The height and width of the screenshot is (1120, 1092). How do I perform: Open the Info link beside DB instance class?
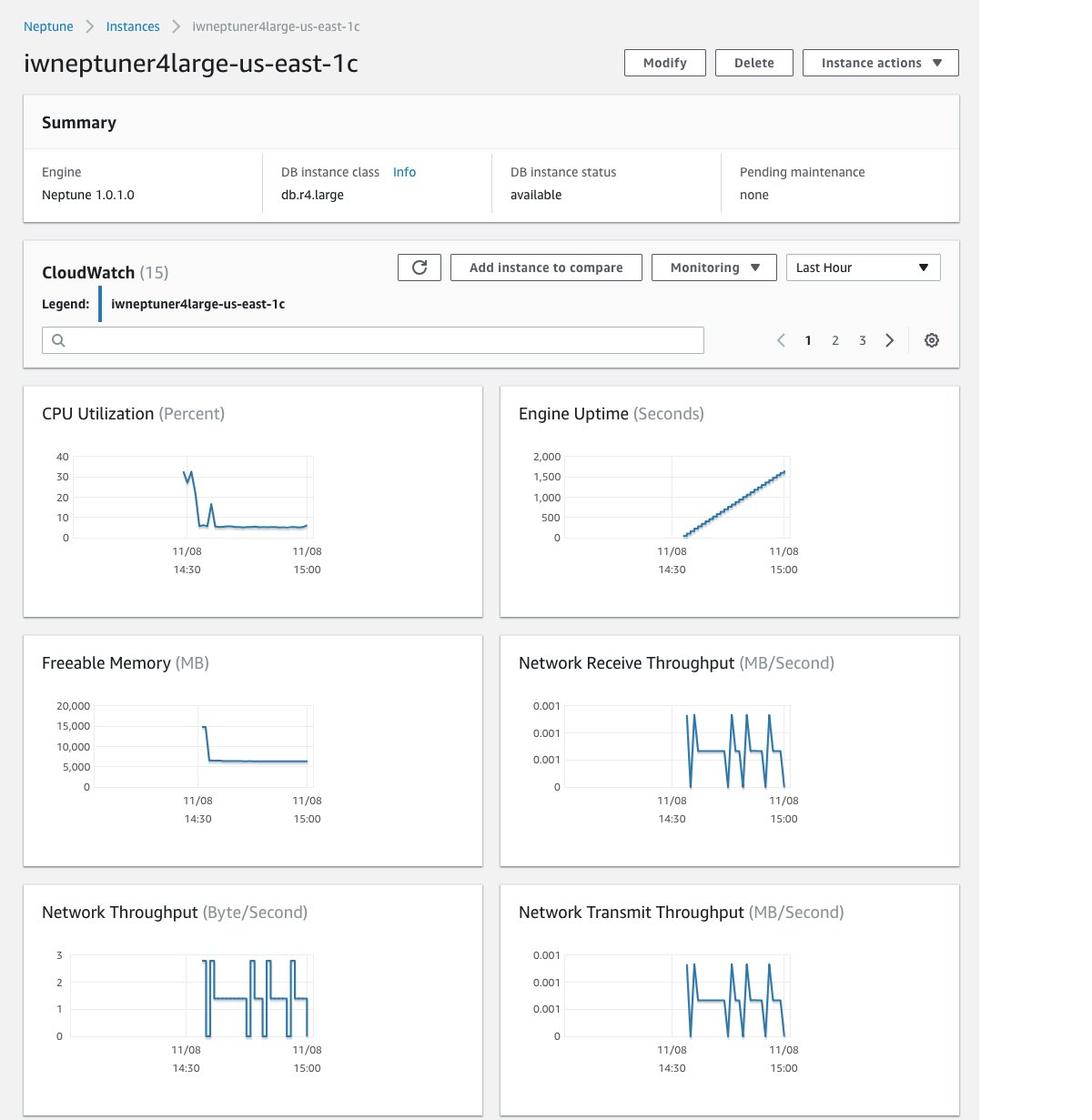coord(404,171)
